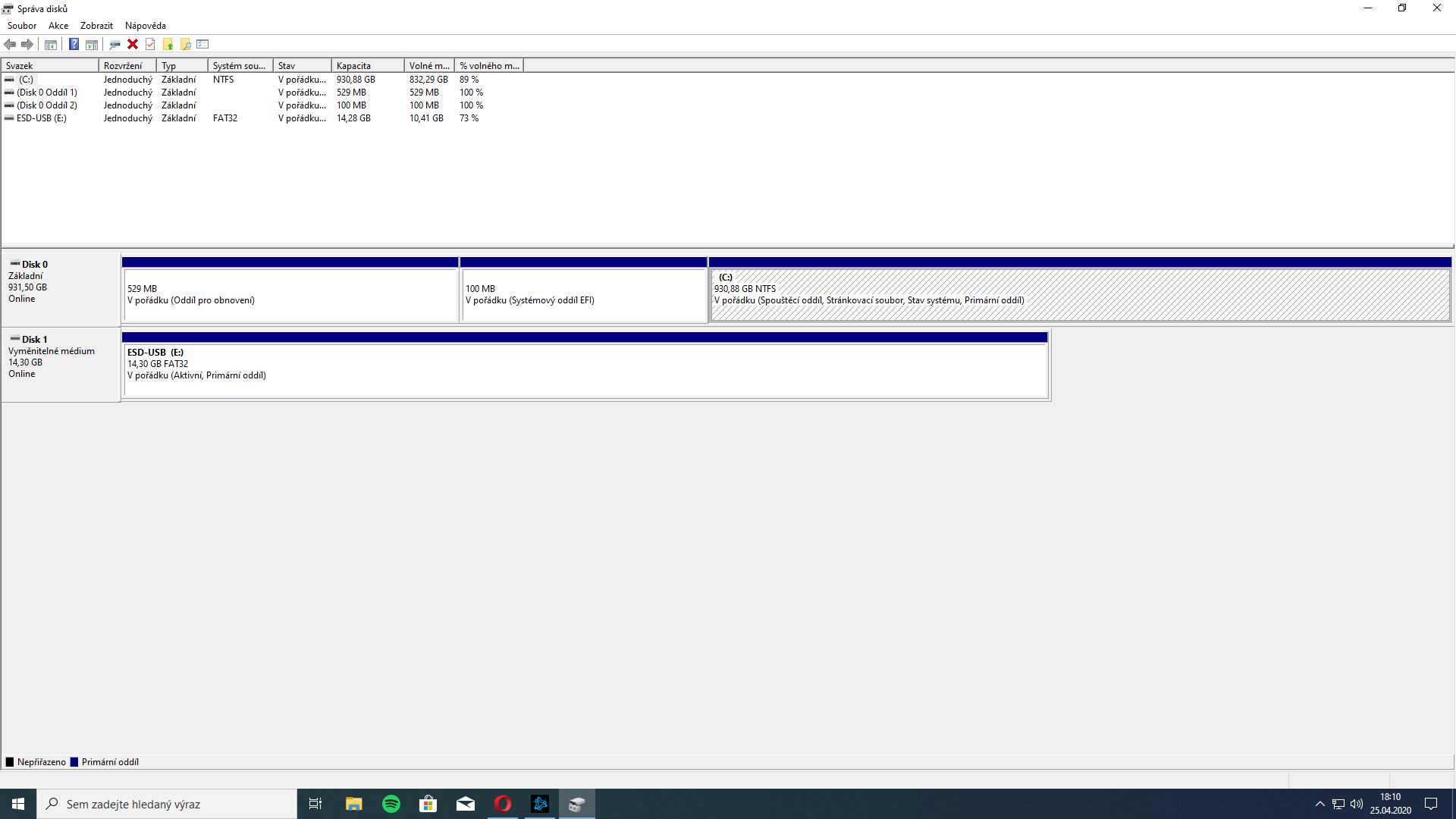This screenshot has width=1456, height=819.
Task: Click the back arrow toolbar icon
Action: (10, 44)
